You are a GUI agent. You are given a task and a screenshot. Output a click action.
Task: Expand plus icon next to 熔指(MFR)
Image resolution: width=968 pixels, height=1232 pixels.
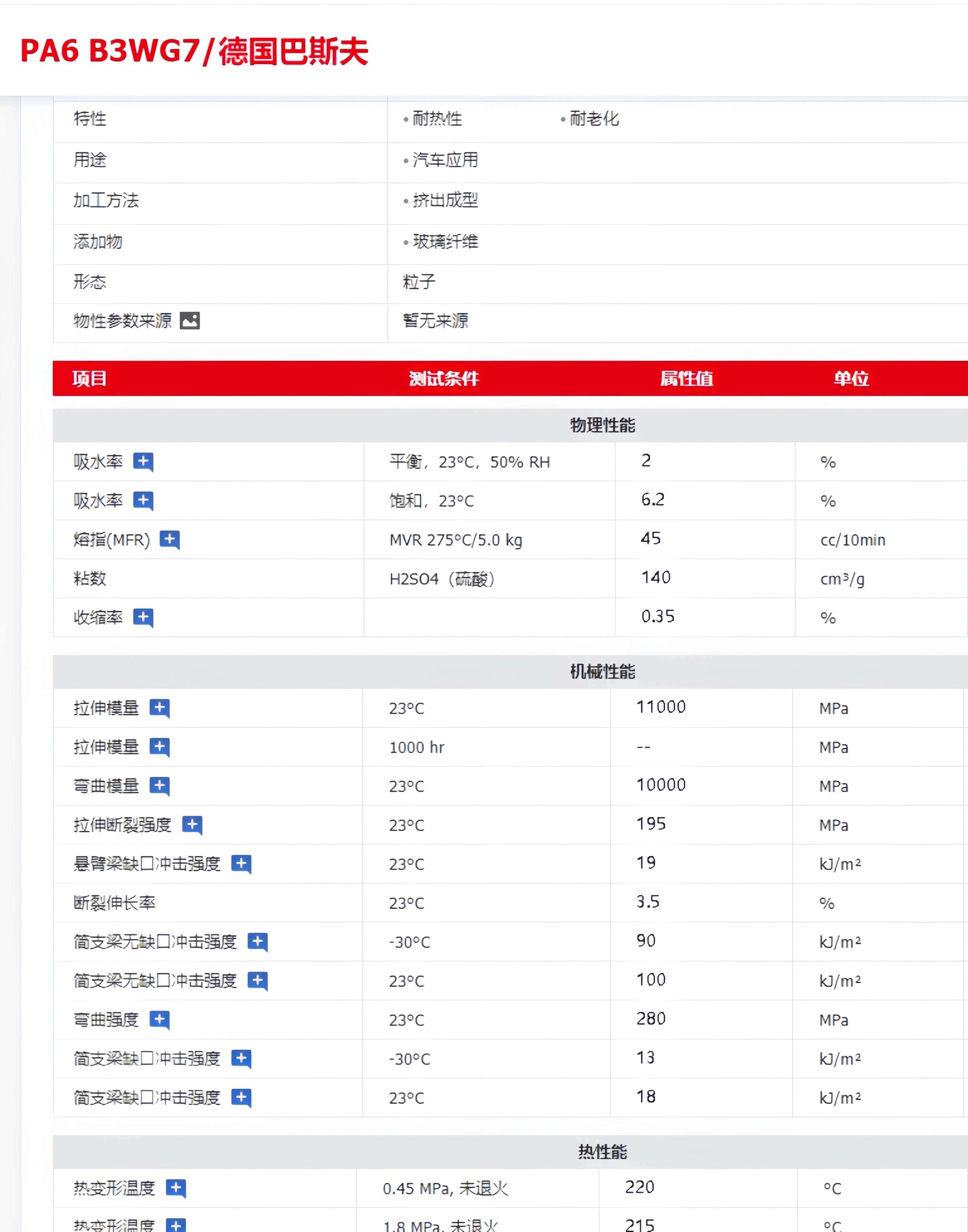169,540
